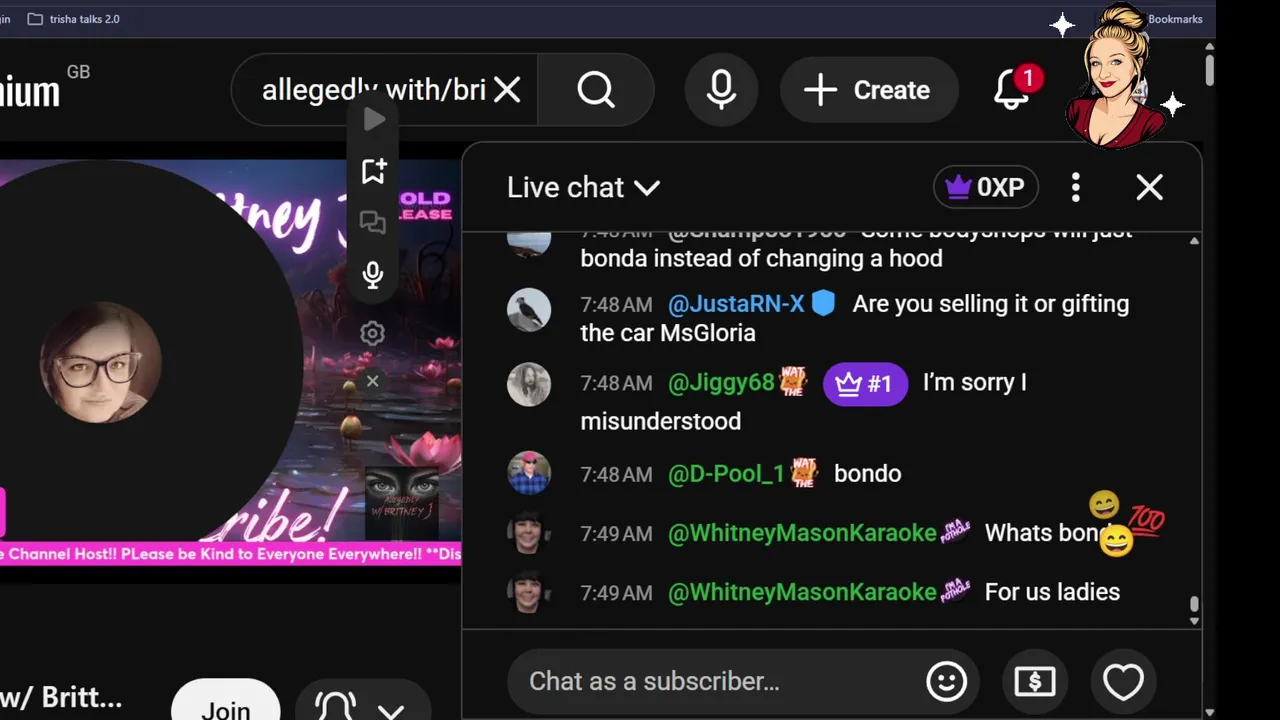Toggle the chat bubbles icon in floating toolbar
The height and width of the screenshot is (720, 1280).
373,223
